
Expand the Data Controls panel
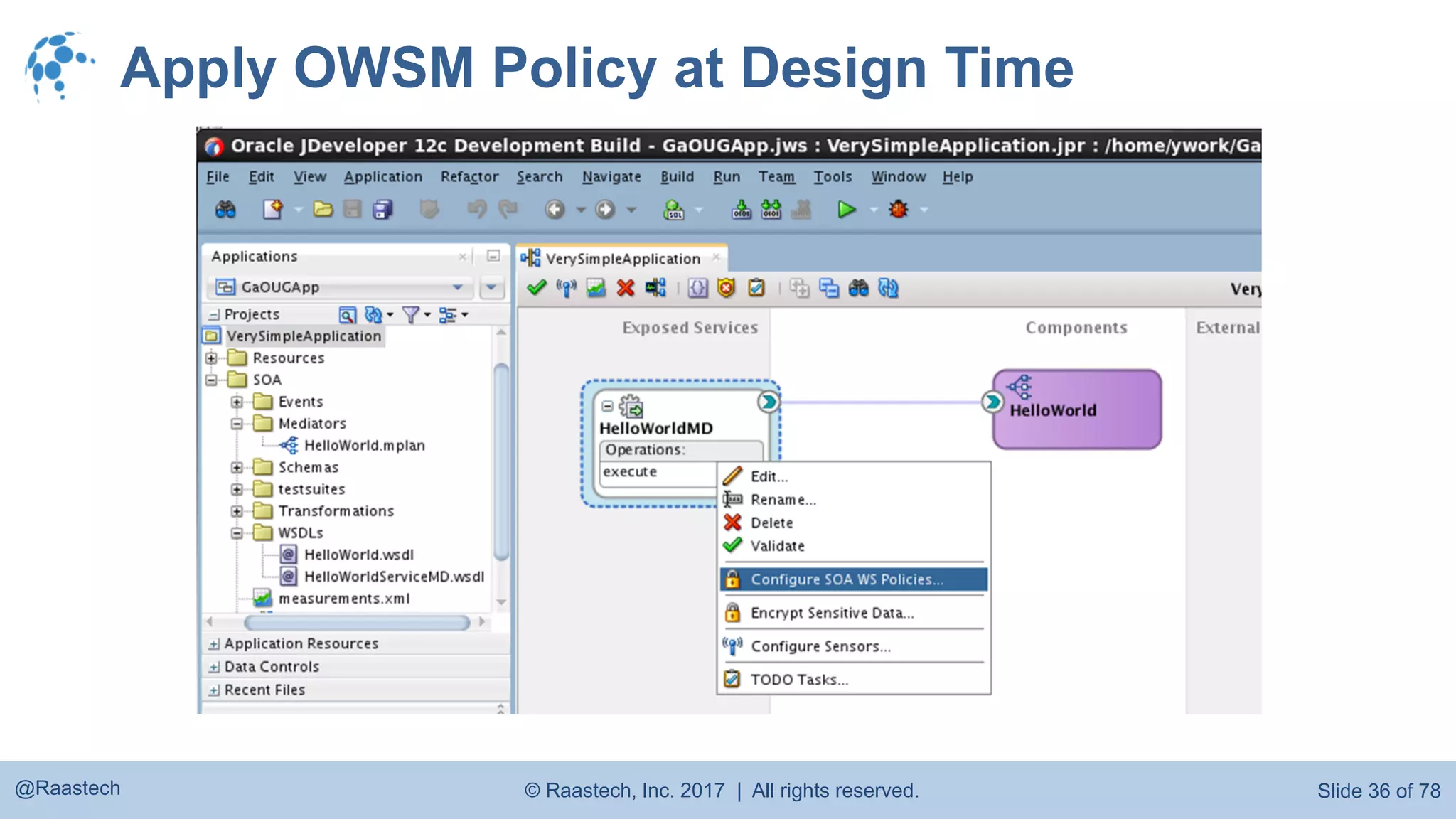point(214,667)
